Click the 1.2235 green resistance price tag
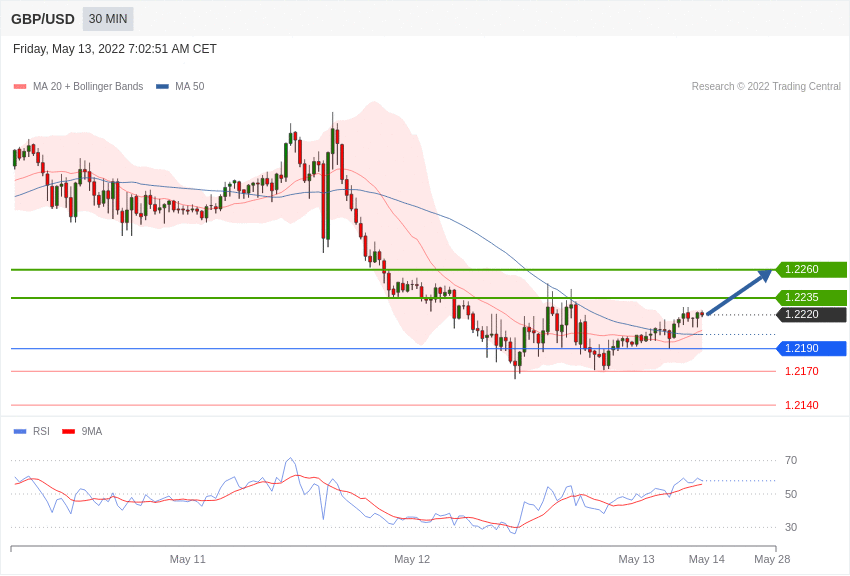The width and height of the screenshot is (850, 576). coord(811,297)
